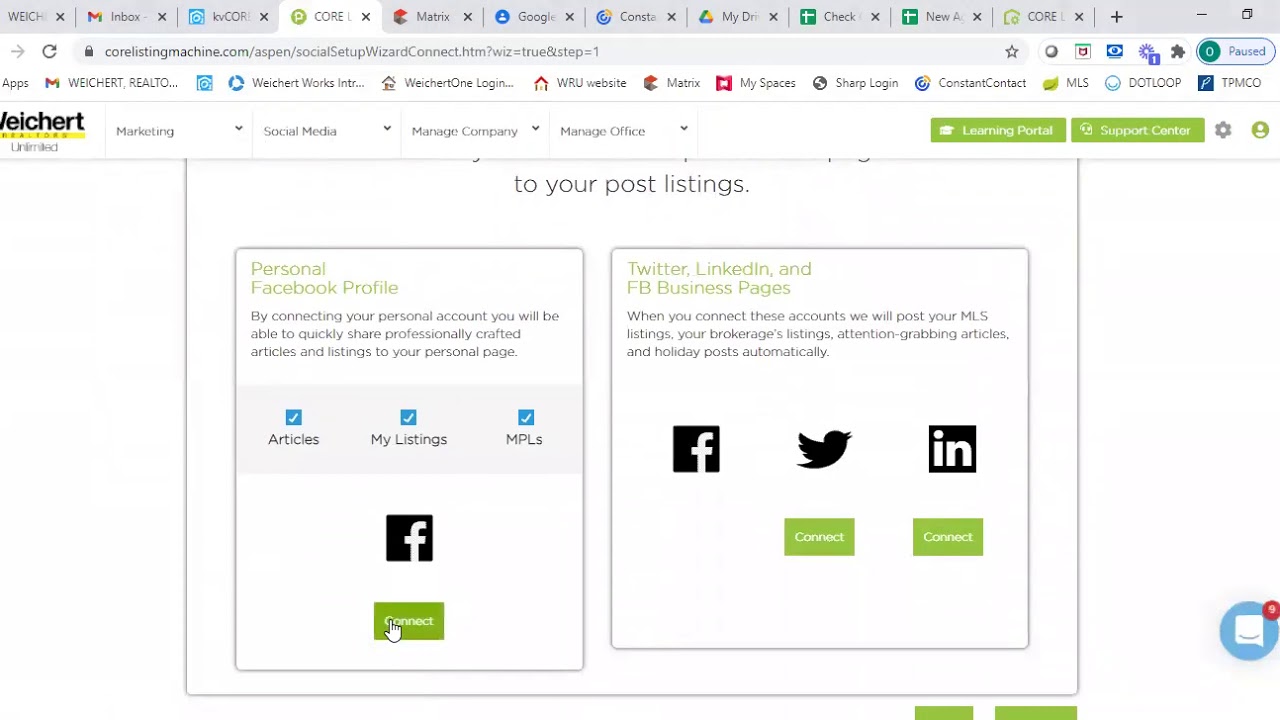Switch to the New A spreadsheet tab
This screenshot has height=720, width=1280.
[x=943, y=17]
